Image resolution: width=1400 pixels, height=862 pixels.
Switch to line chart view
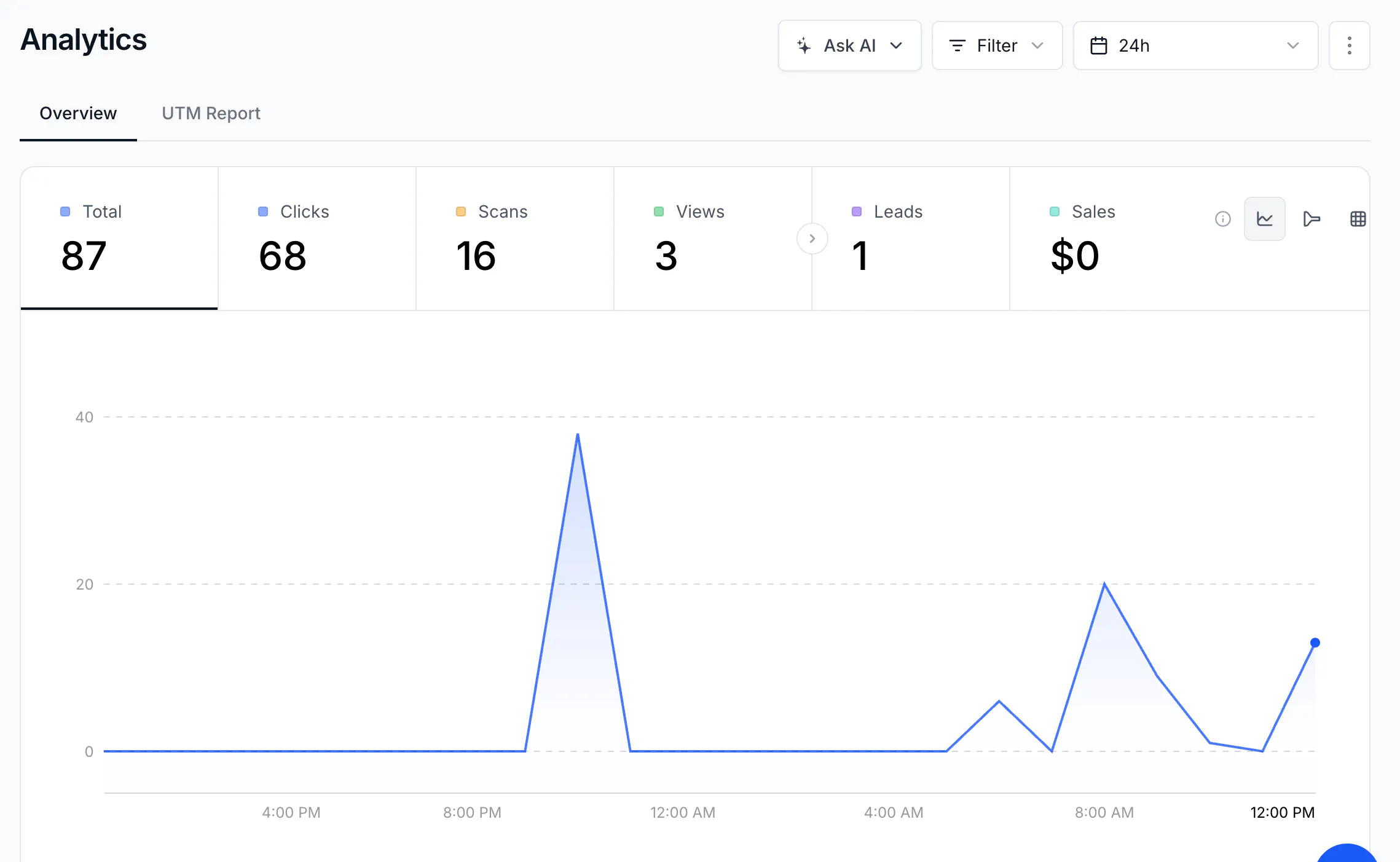tap(1264, 219)
